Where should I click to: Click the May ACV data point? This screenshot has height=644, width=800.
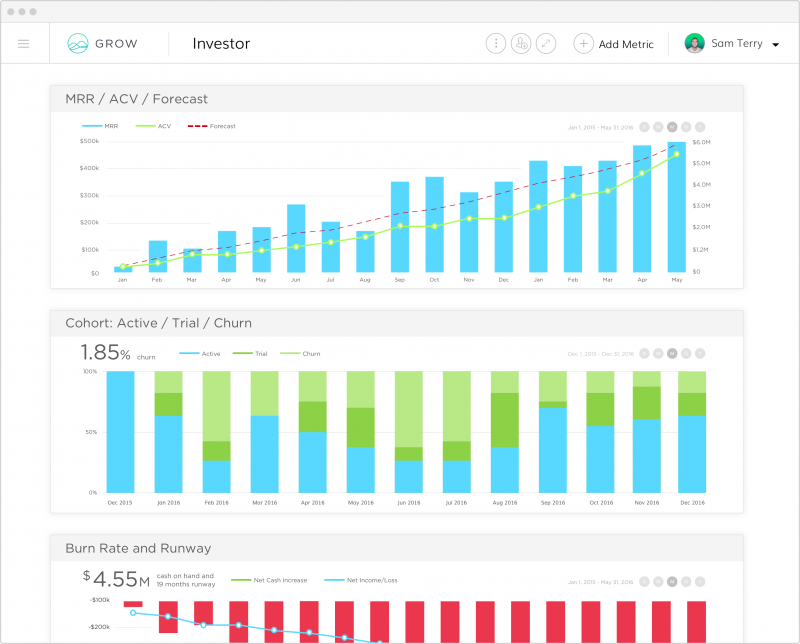677,155
